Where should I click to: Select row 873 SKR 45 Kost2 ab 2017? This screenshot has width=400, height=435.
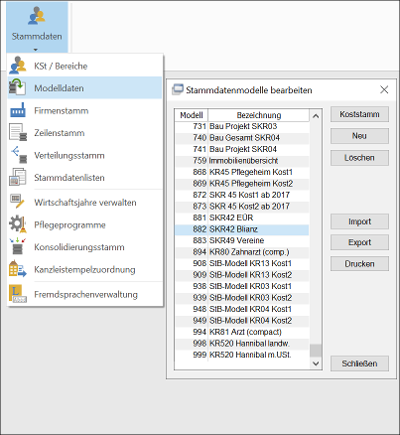coord(242,206)
